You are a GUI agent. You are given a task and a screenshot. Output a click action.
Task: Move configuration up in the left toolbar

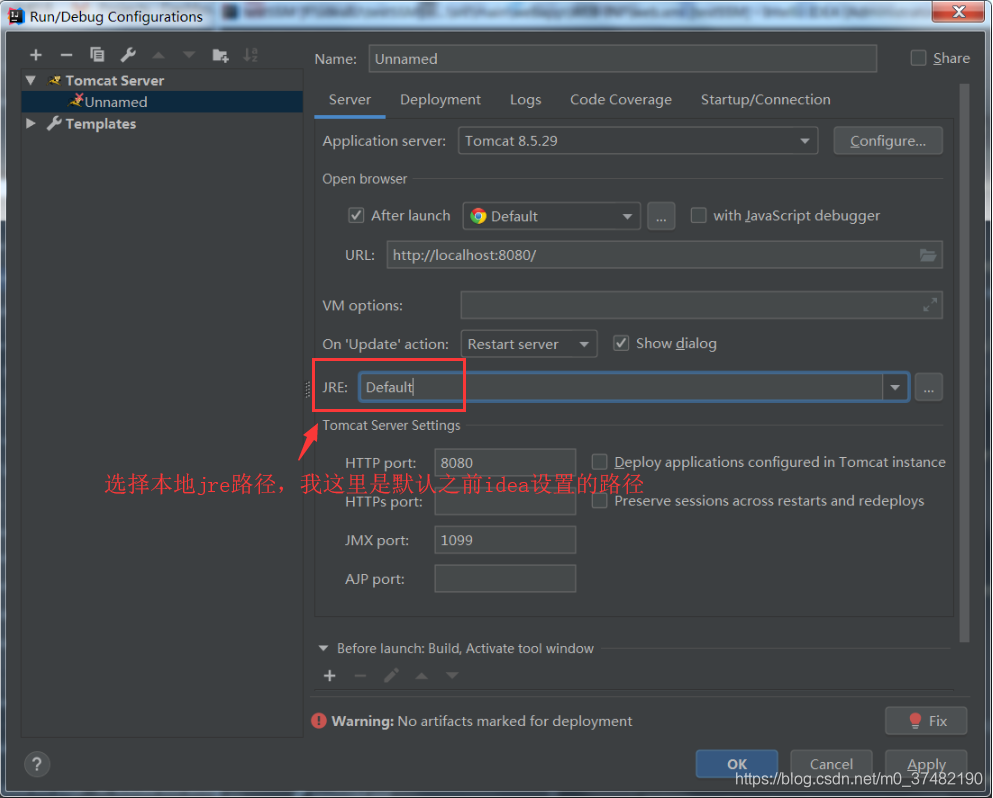(159, 55)
